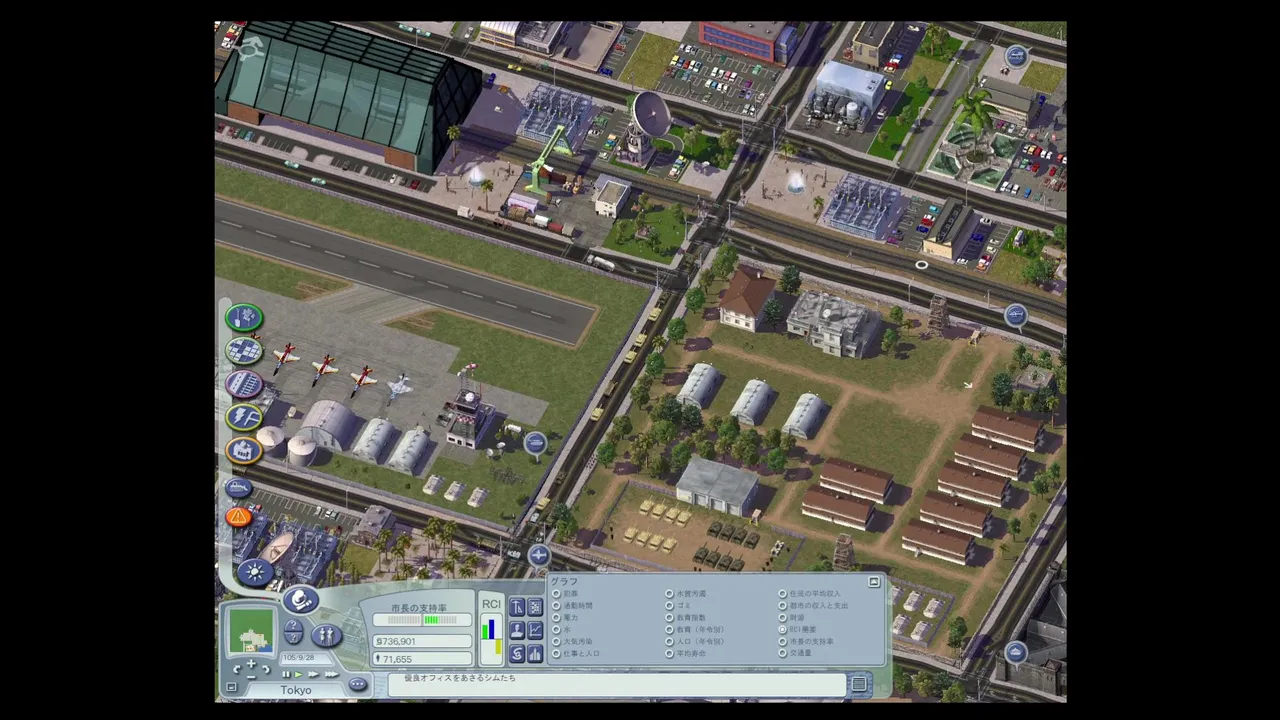Rotate the view counter-clockwise

[237, 670]
